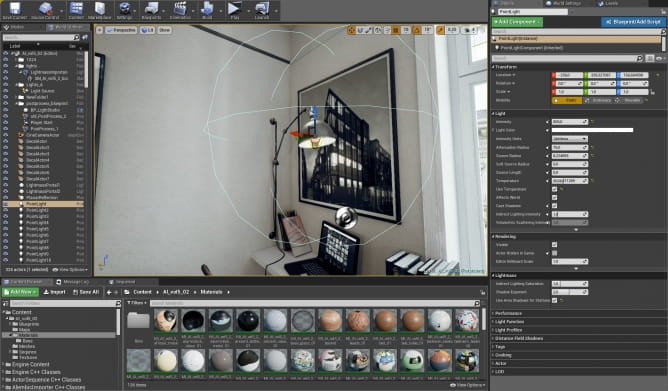Click the green Add Component button

(517, 21)
